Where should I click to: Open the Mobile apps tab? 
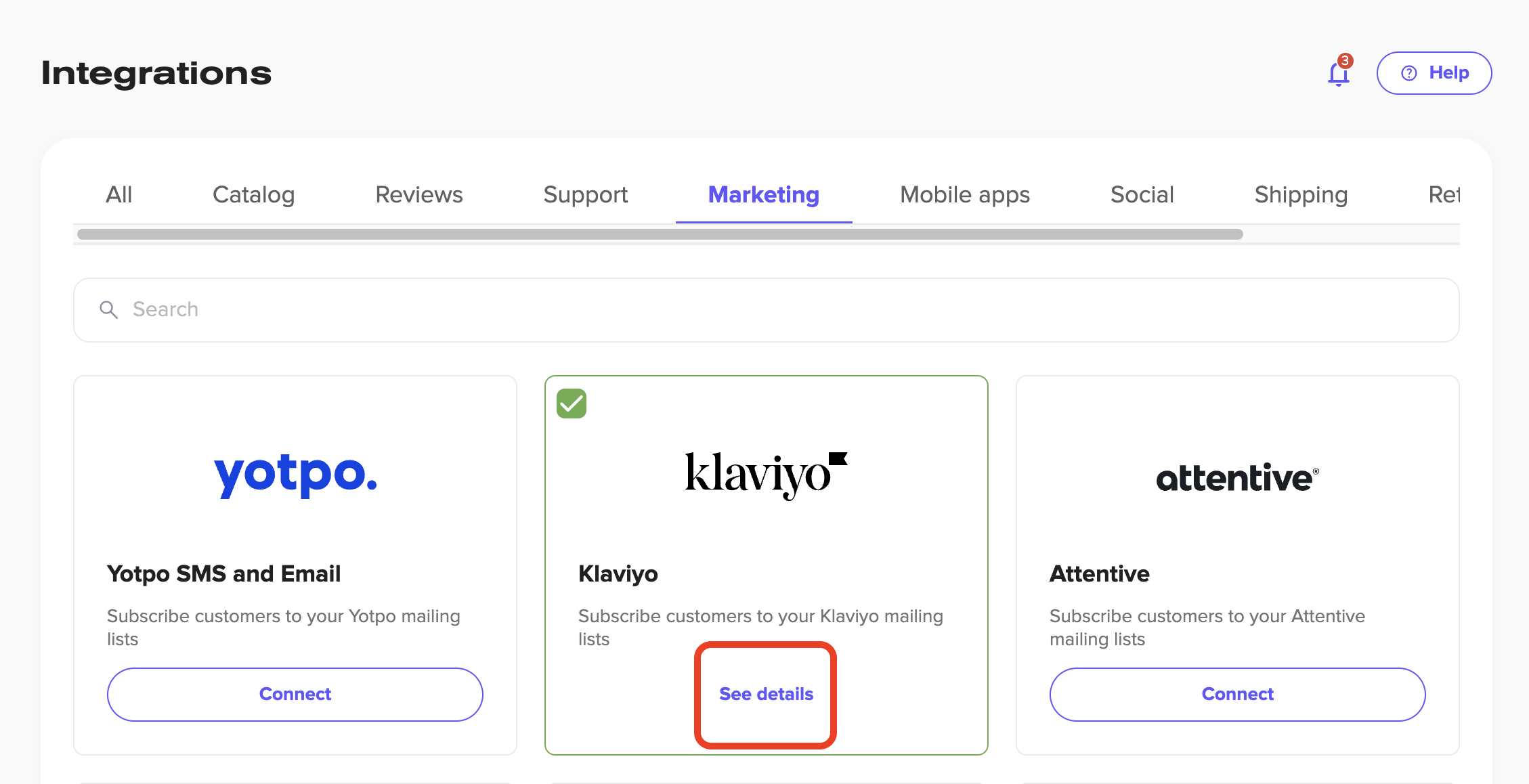pos(965,195)
